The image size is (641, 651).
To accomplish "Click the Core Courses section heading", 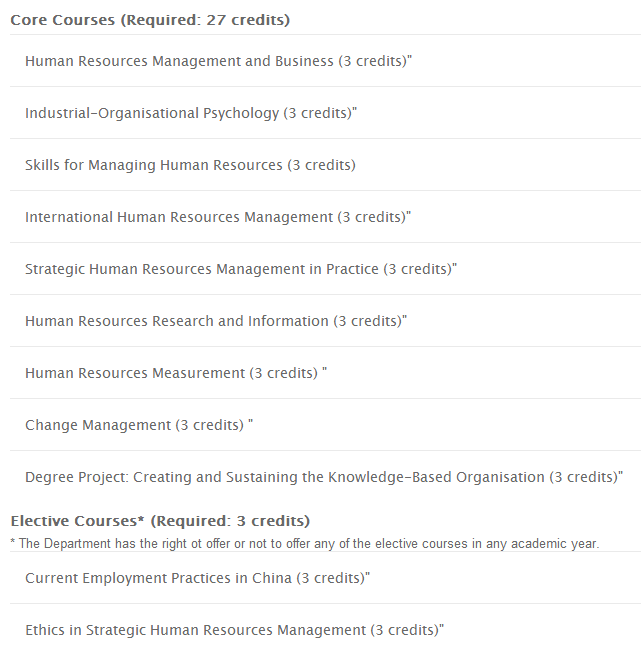I will tap(150, 20).
